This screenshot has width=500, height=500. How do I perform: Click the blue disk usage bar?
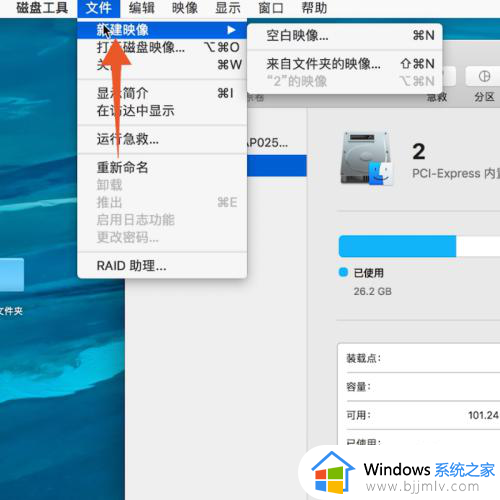click(397, 246)
